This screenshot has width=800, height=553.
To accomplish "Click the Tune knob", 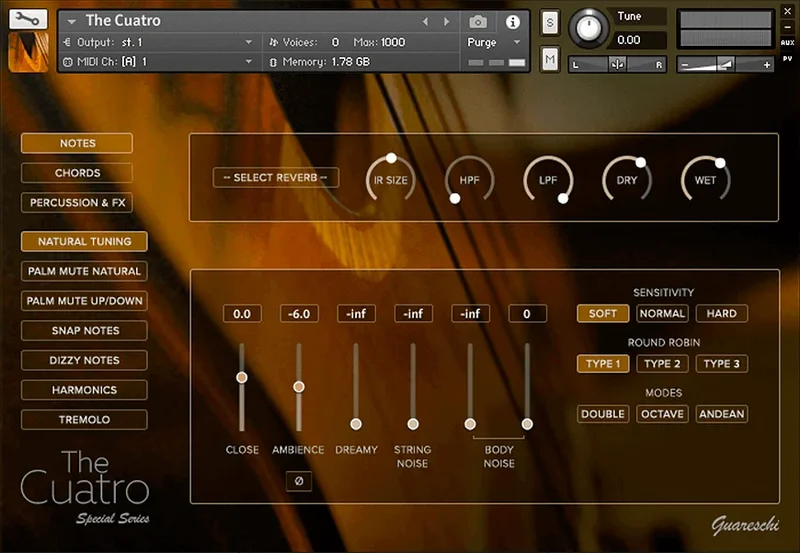I will (588, 28).
